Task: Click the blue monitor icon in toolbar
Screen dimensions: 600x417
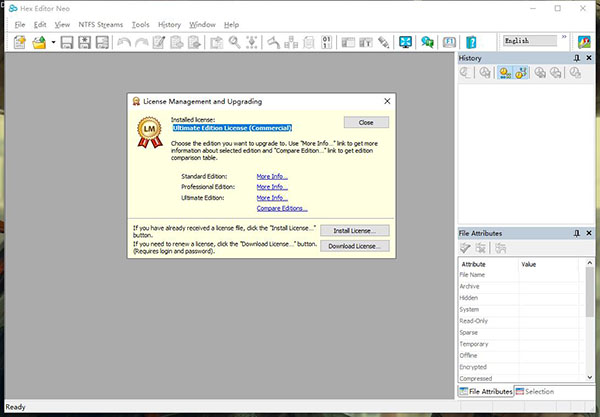Action: [406, 42]
